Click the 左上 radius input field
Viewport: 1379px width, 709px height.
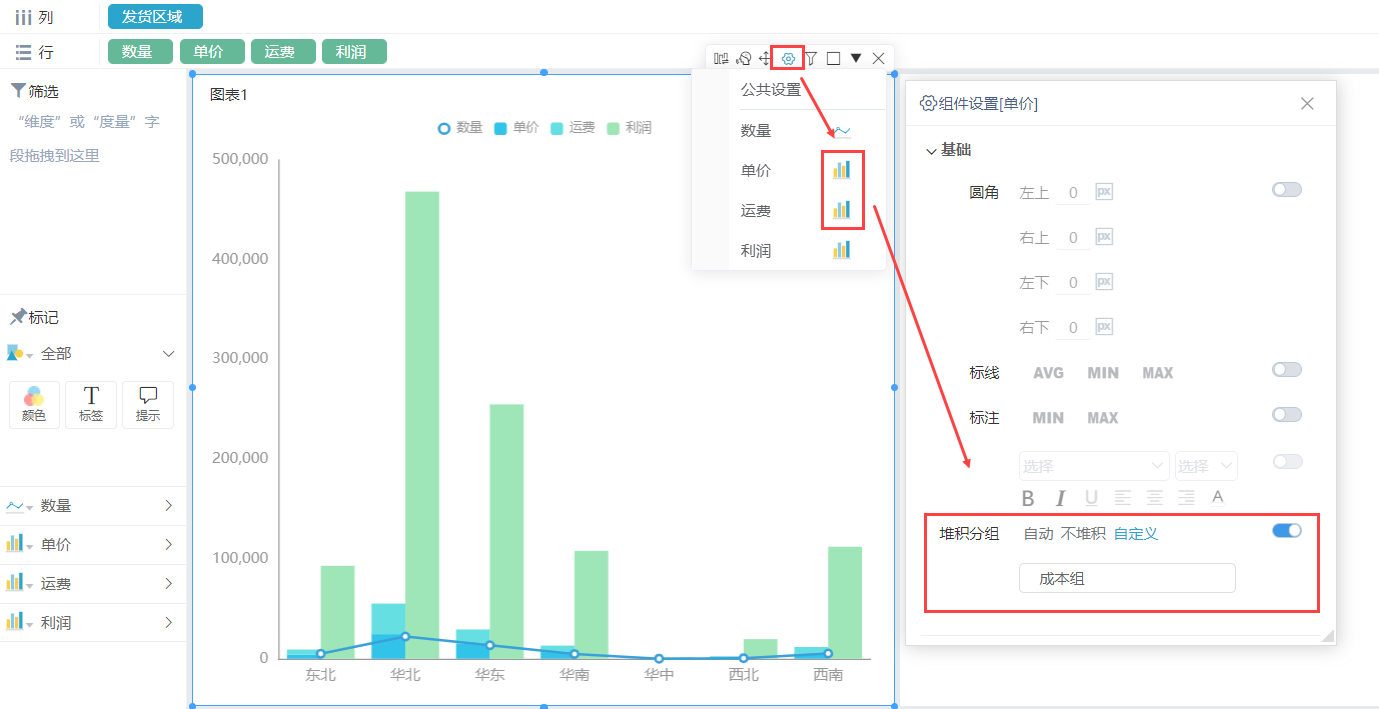pos(1073,192)
